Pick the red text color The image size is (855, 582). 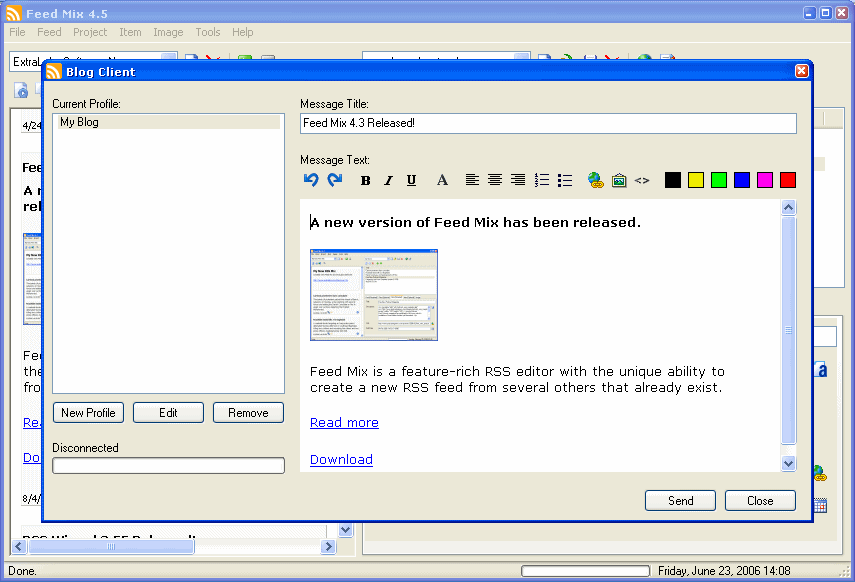788,180
